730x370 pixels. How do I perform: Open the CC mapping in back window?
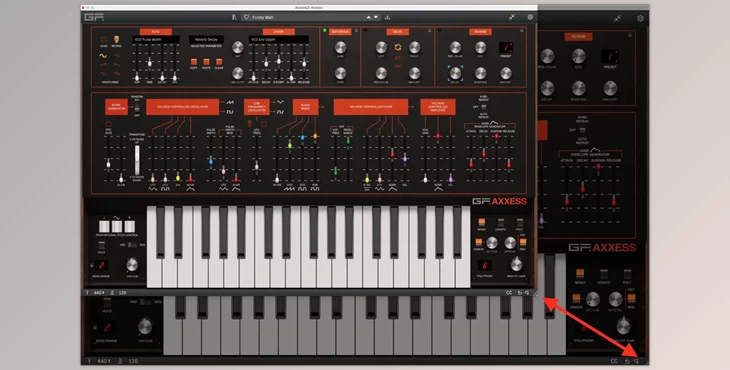click(614, 361)
